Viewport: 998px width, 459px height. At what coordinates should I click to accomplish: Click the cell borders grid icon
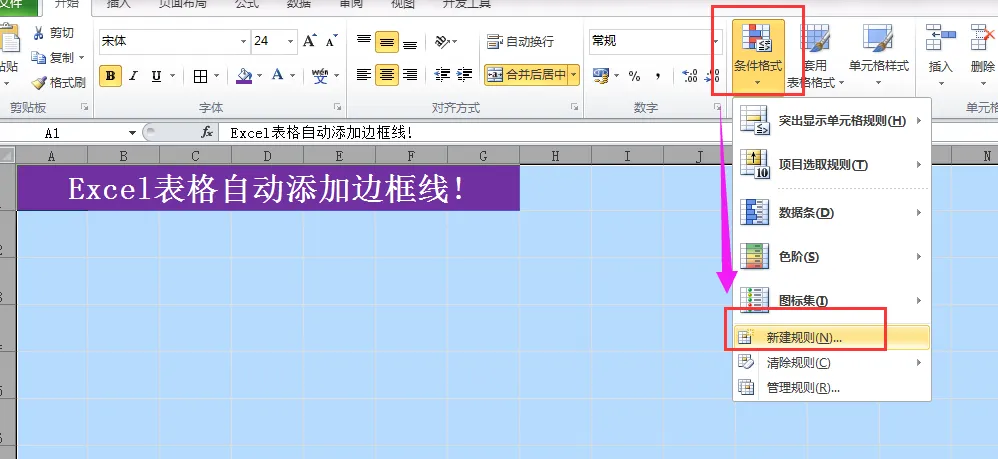click(x=200, y=76)
